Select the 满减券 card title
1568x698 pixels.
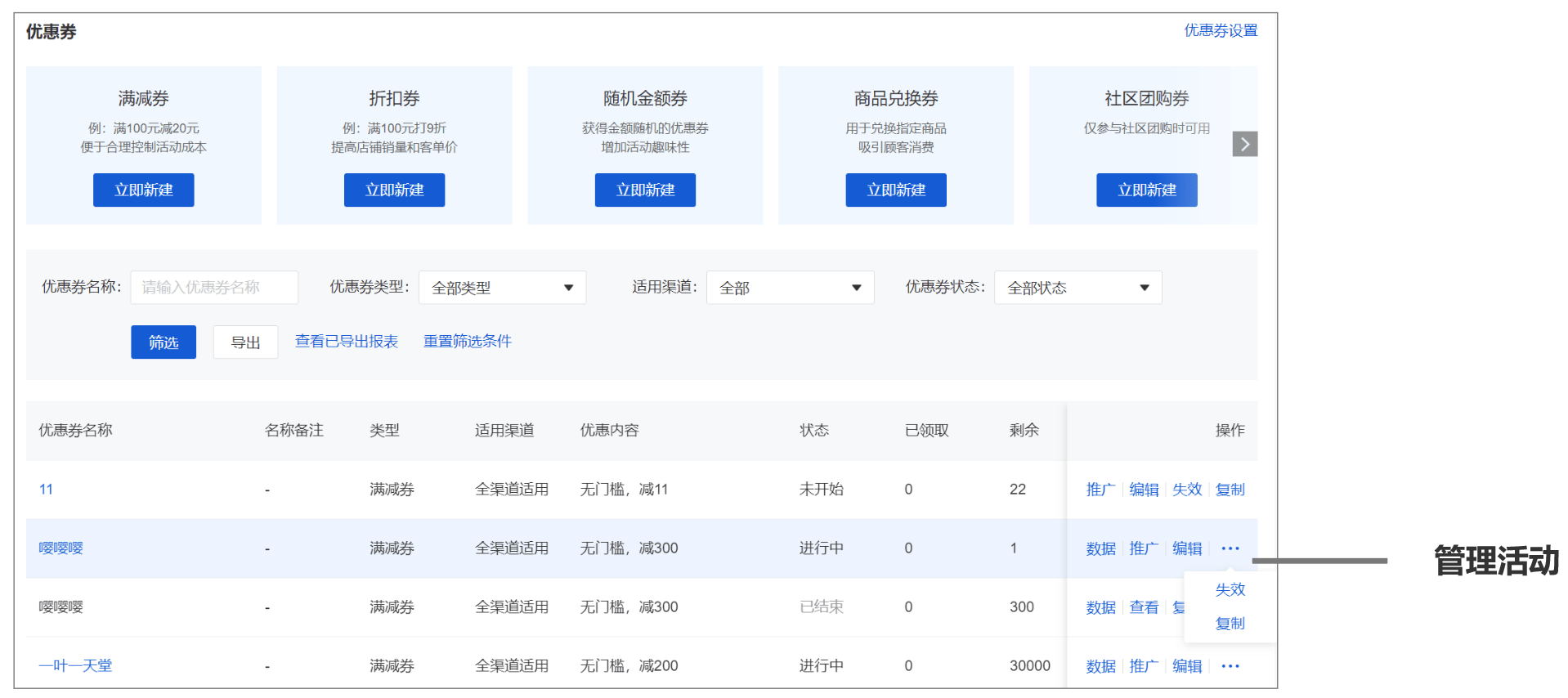[144, 98]
